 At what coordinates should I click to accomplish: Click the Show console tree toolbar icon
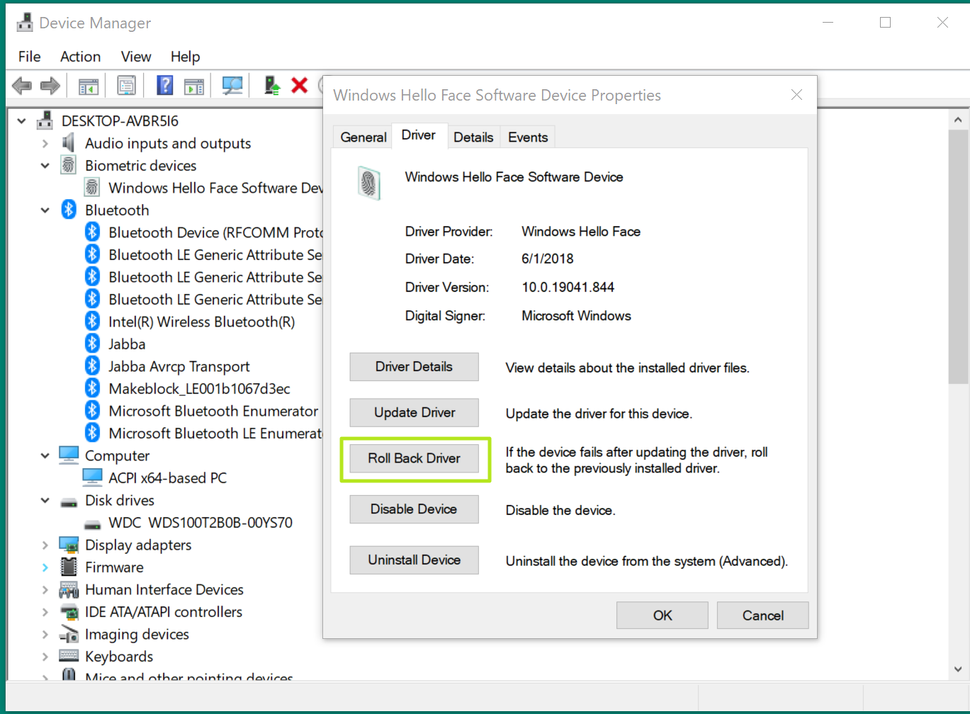pyautogui.click(x=88, y=85)
